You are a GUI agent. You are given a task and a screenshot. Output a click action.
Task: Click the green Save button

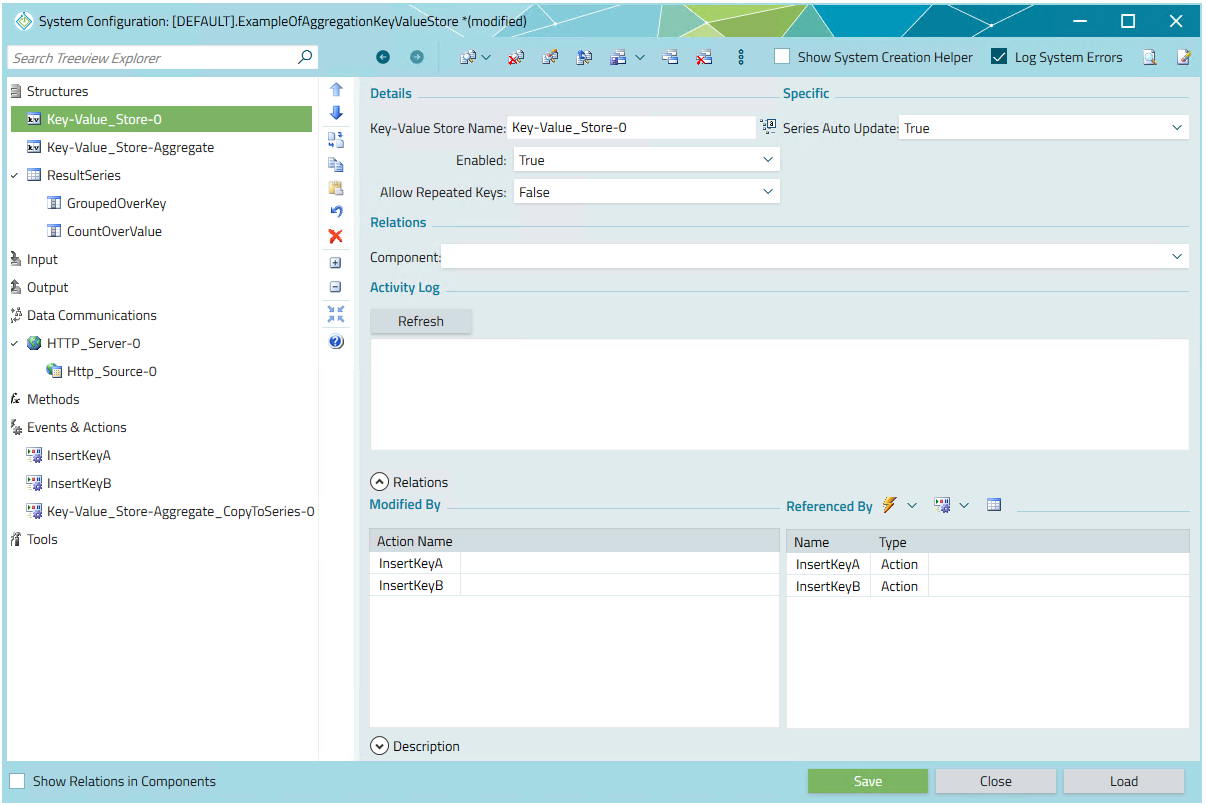point(867,781)
